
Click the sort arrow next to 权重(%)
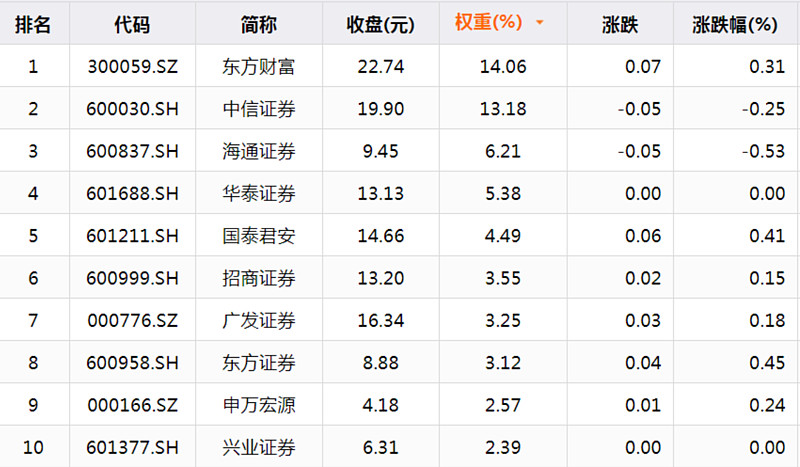540,23
